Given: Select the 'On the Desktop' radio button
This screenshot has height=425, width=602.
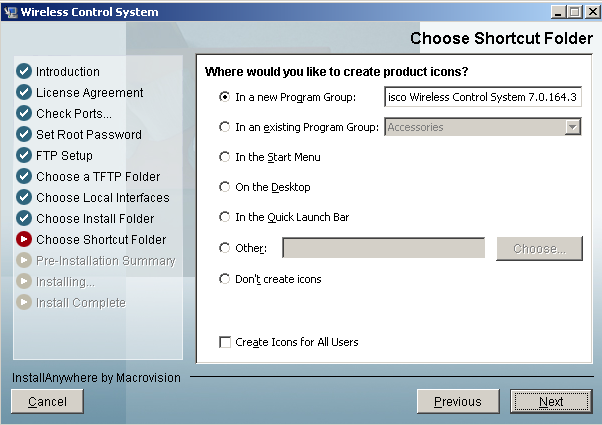Looking at the screenshot, I should pos(224,187).
